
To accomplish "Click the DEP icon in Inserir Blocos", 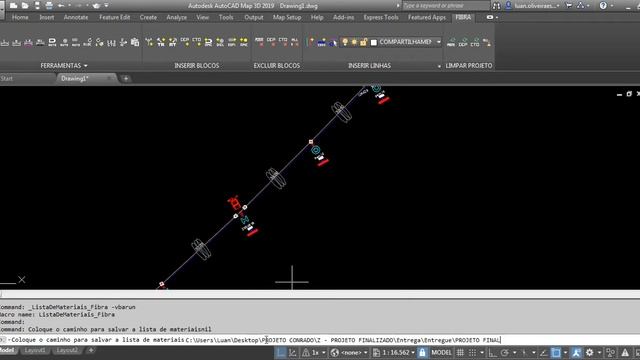I will click(x=185, y=42).
